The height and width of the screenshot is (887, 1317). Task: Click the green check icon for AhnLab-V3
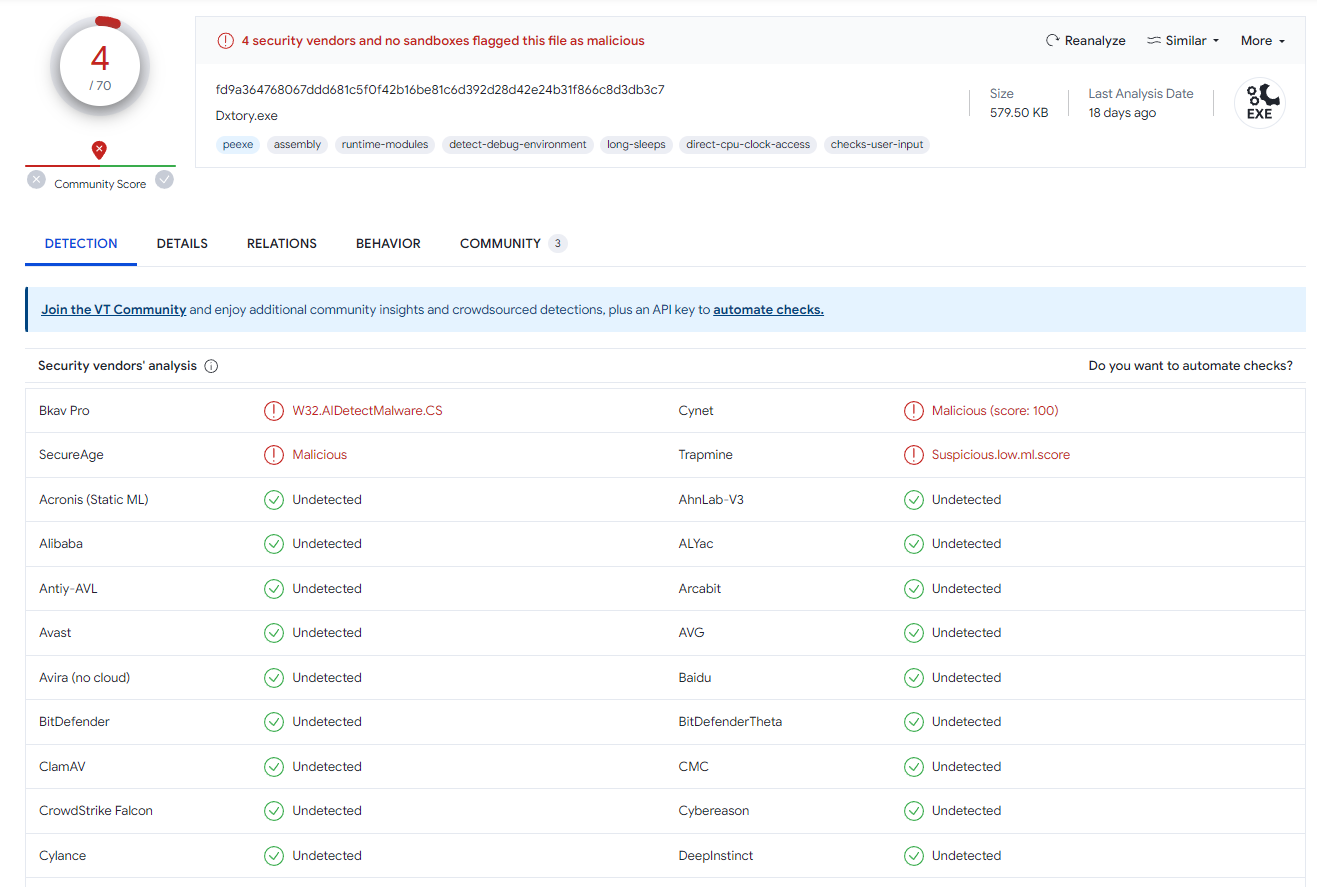coord(913,500)
